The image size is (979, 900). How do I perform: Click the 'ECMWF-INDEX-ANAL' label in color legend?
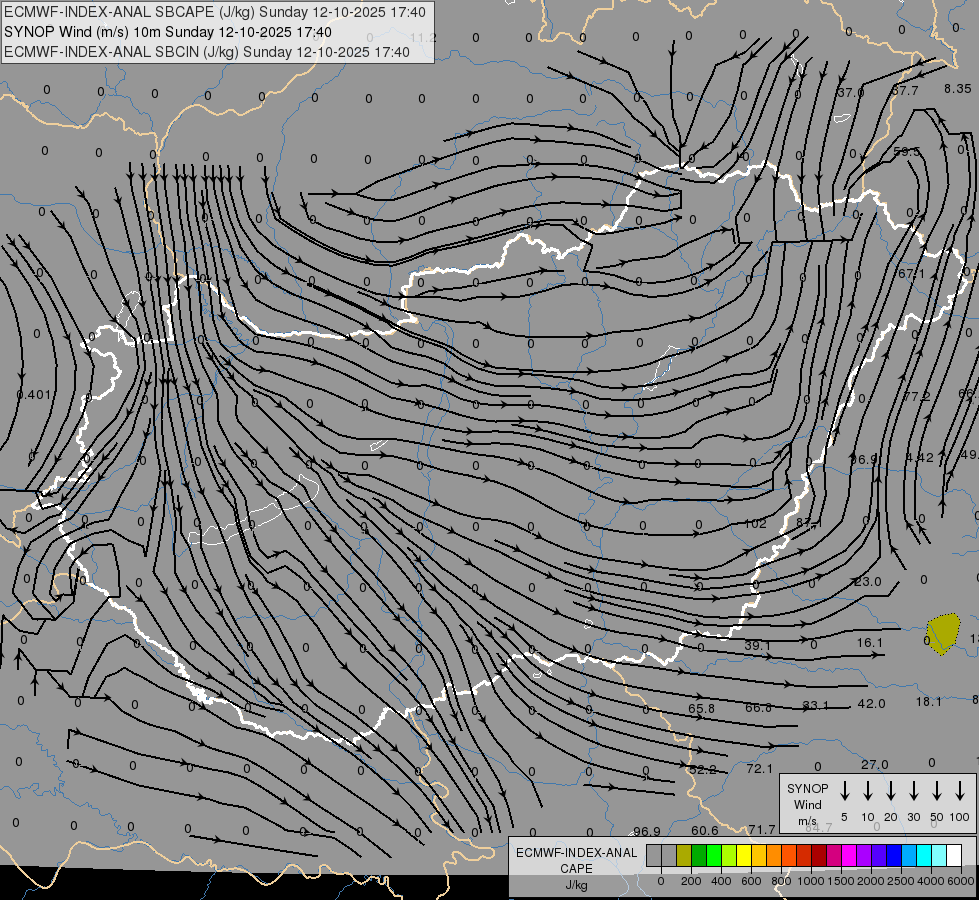pyautogui.click(x=576, y=853)
